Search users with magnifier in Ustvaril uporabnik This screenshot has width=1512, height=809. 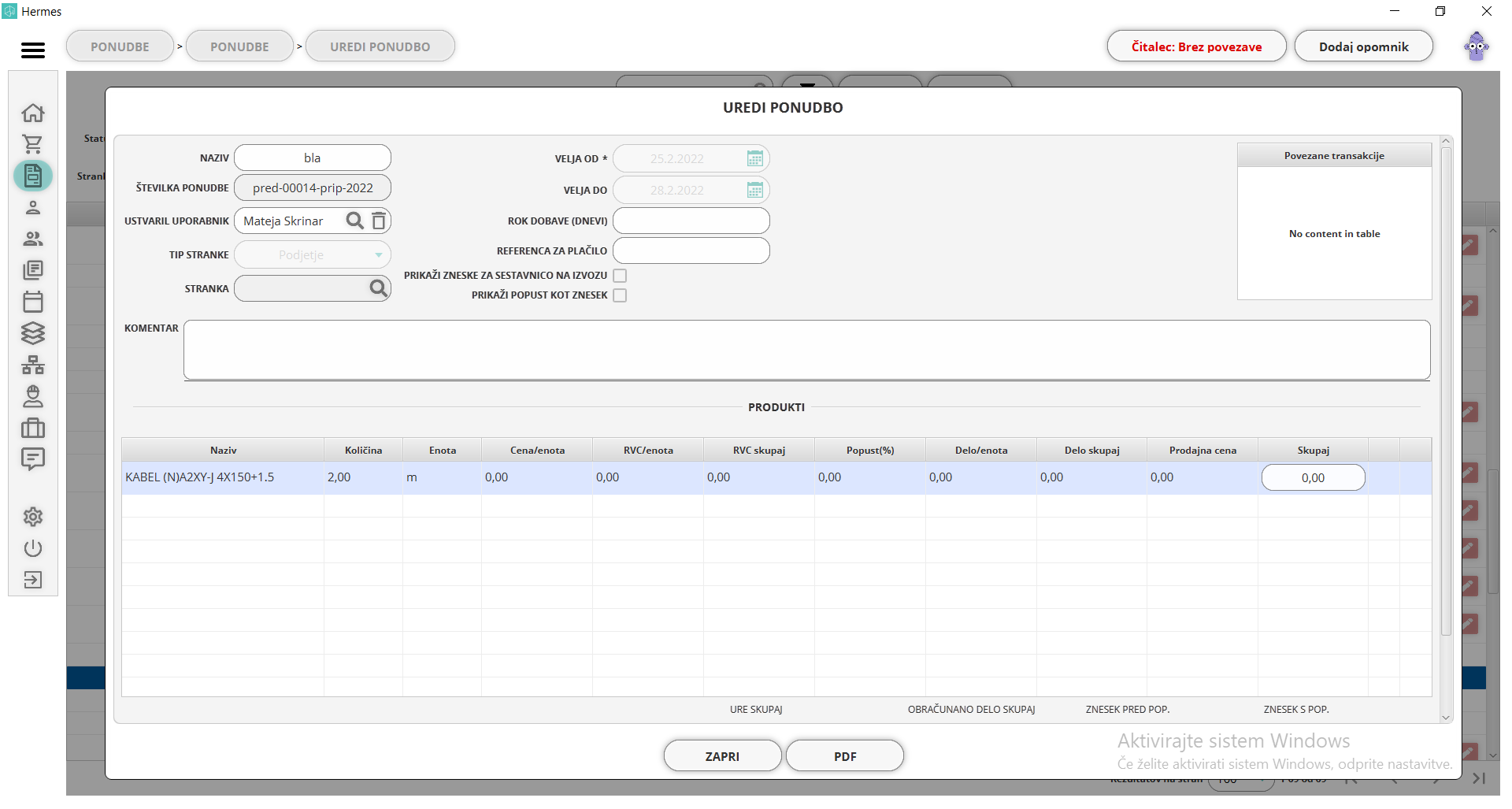point(355,221)
